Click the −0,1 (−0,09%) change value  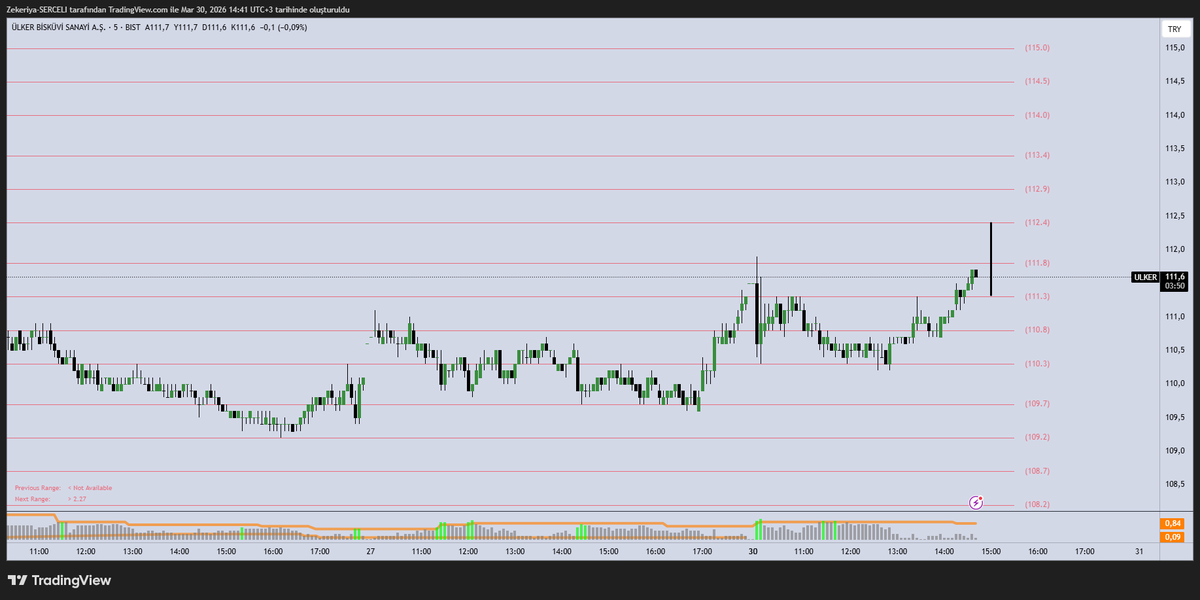[282, 27]
